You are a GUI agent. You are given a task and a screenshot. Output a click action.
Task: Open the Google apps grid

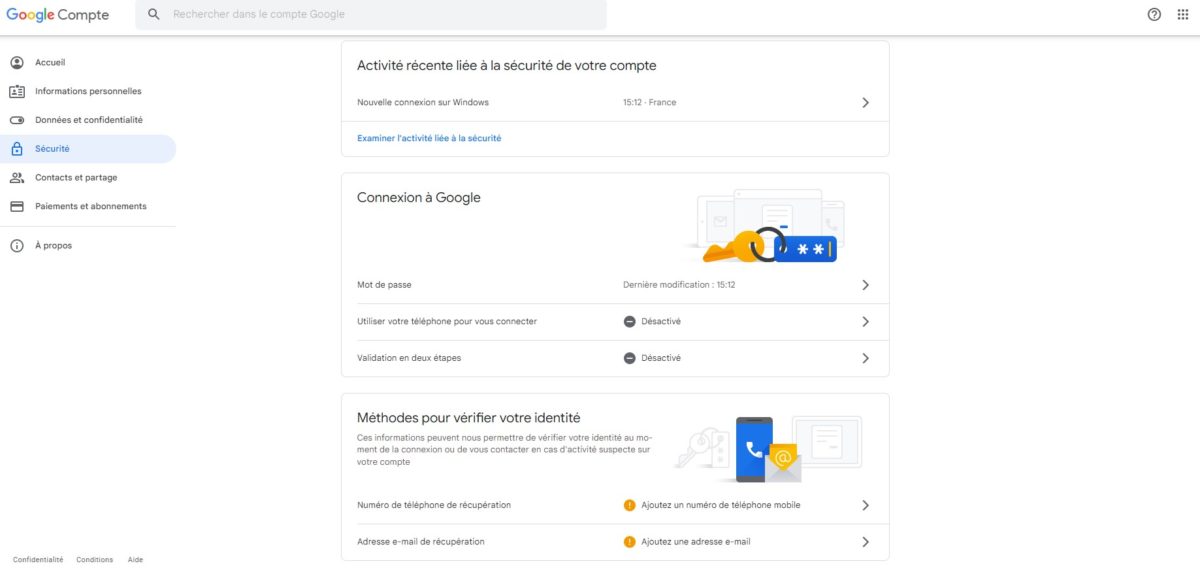[1183, 15]
